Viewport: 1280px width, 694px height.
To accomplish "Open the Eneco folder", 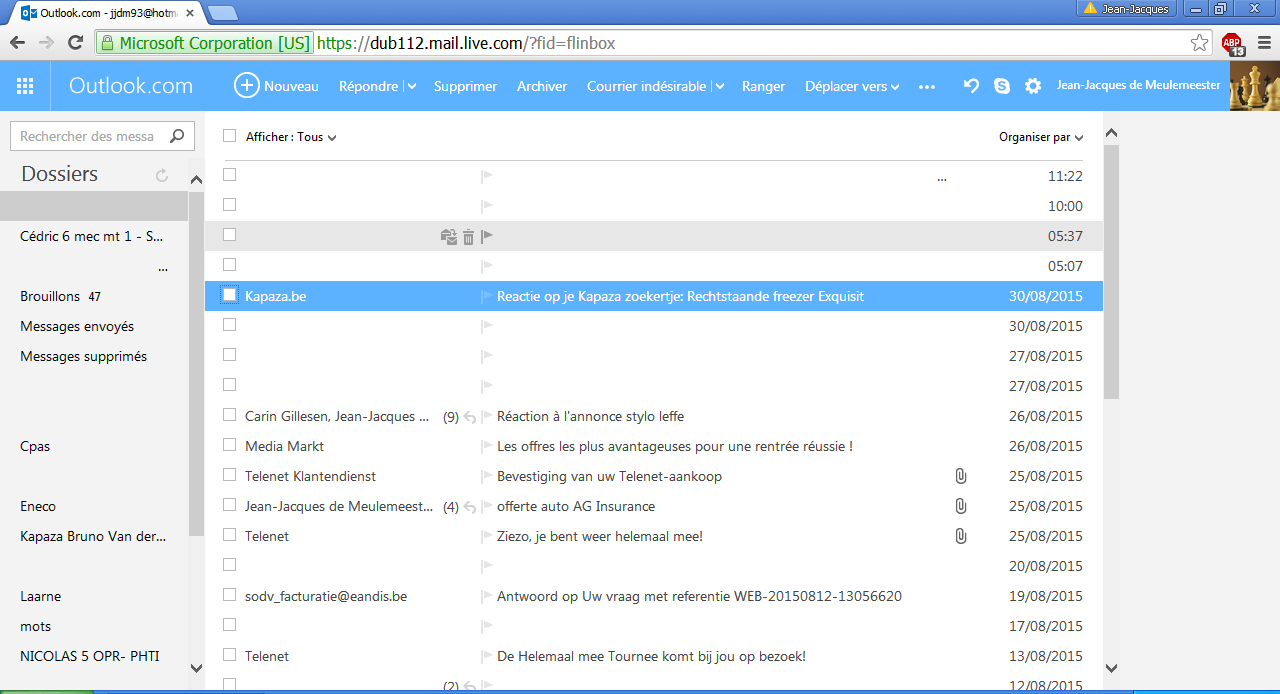I will 38,506.
